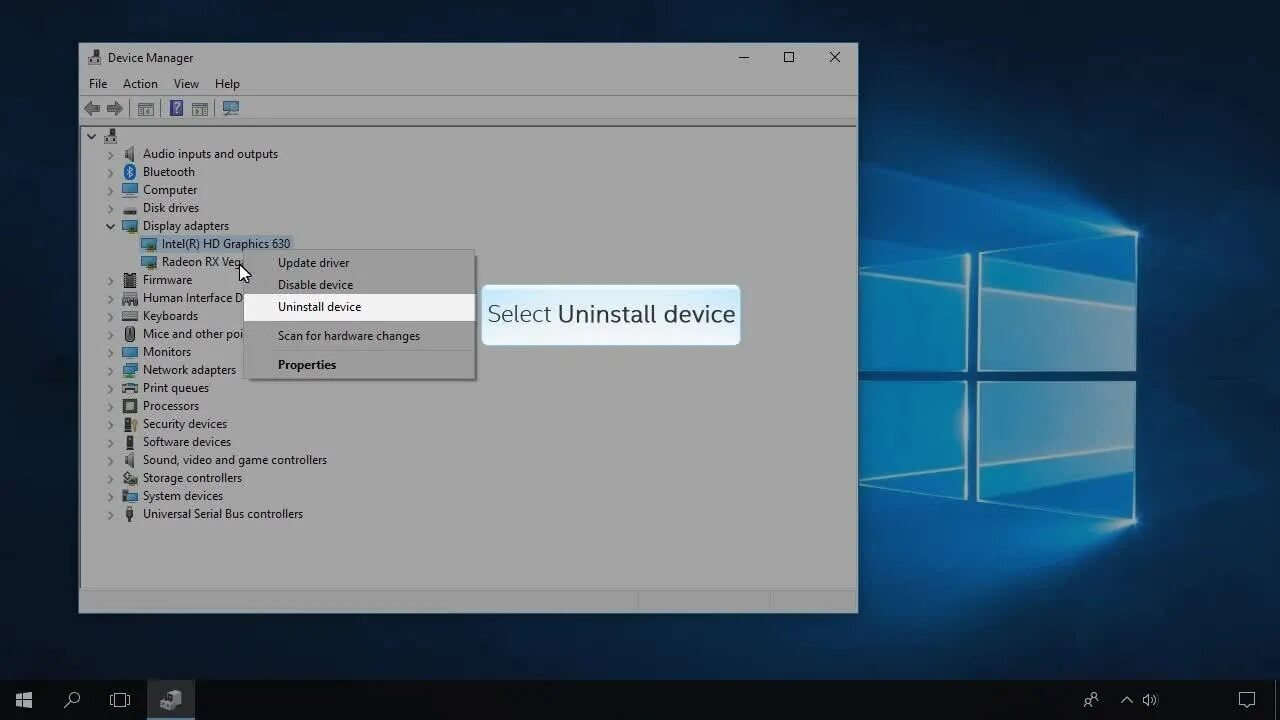
Task: Click the Show/Hide console tree toolbar icon
Action: (146, 109)
